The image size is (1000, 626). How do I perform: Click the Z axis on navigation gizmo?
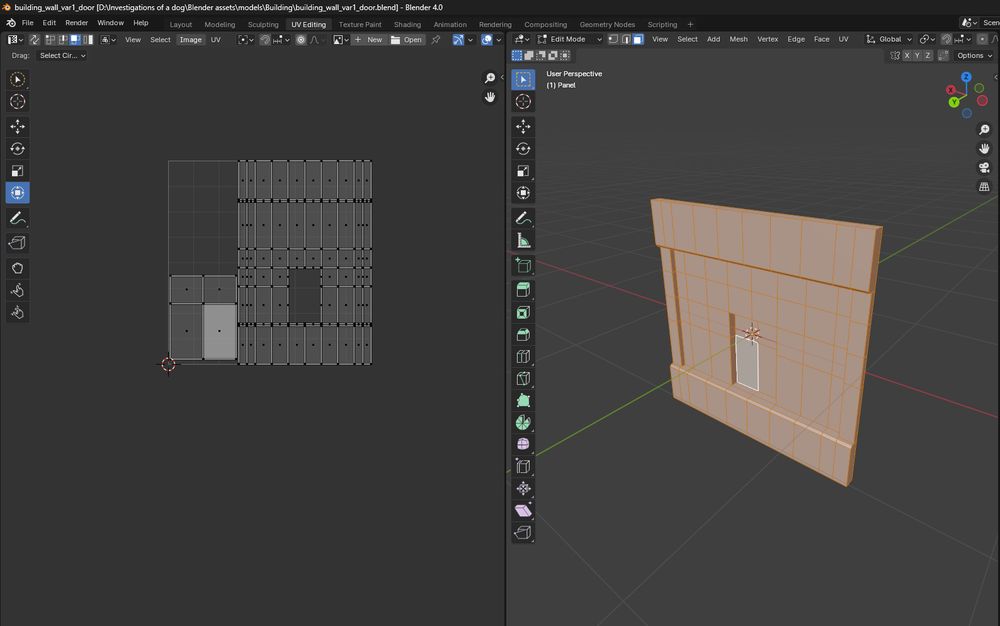click(x=966, y=76)
